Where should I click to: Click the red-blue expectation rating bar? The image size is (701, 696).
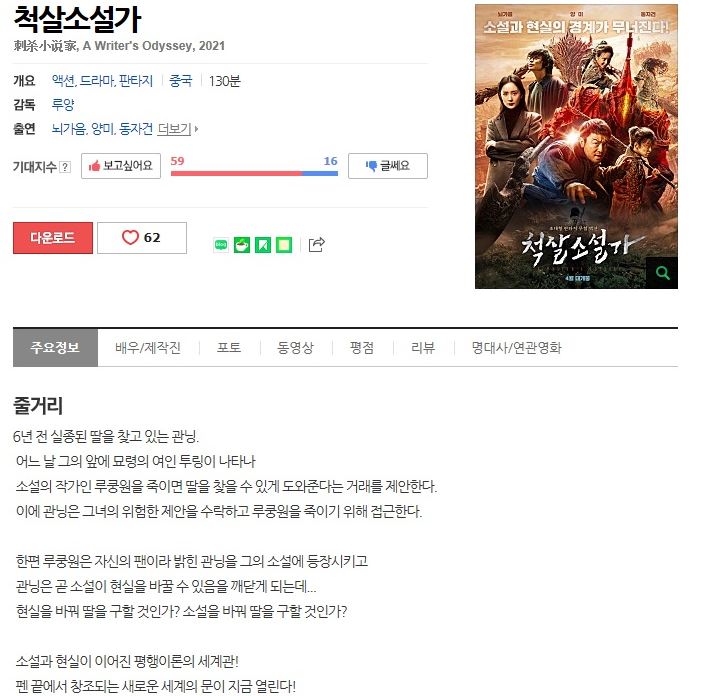[254, 173]
